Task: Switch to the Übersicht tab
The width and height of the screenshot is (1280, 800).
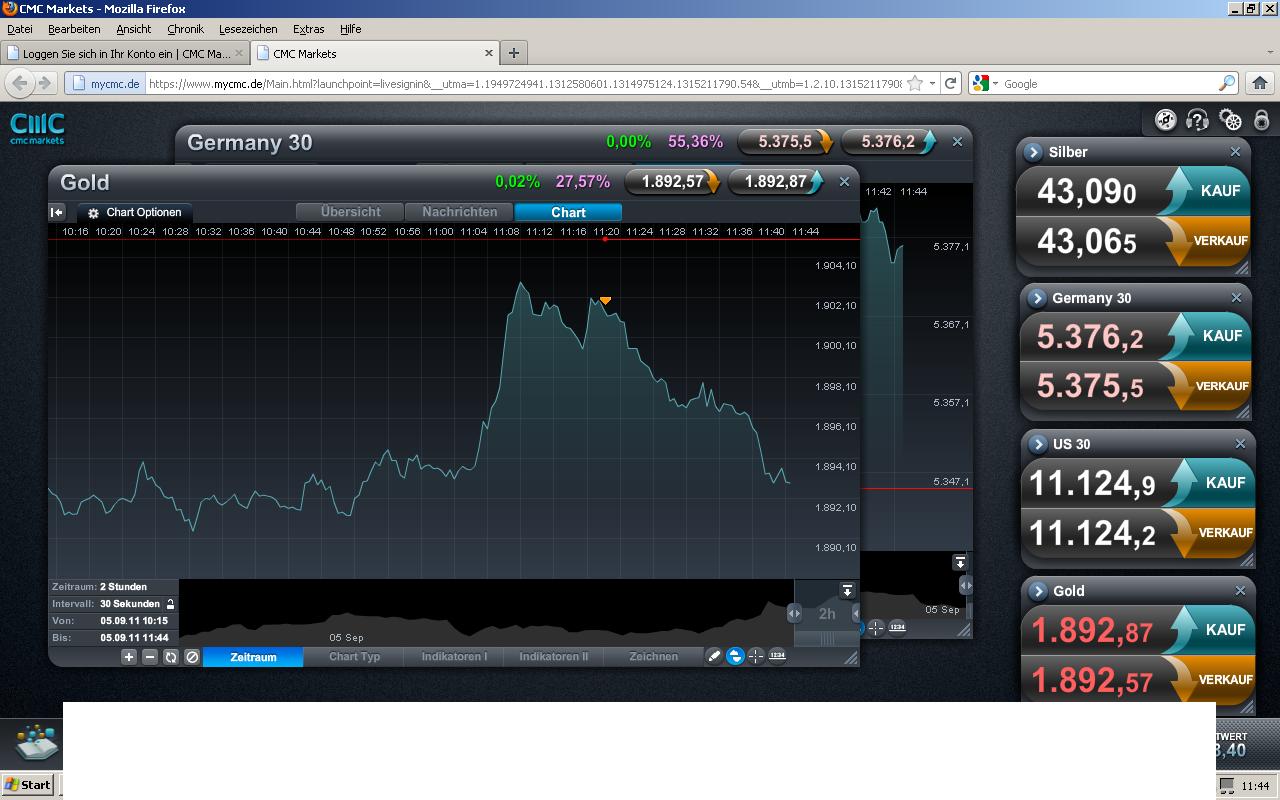Action: [x=350, y=212]
